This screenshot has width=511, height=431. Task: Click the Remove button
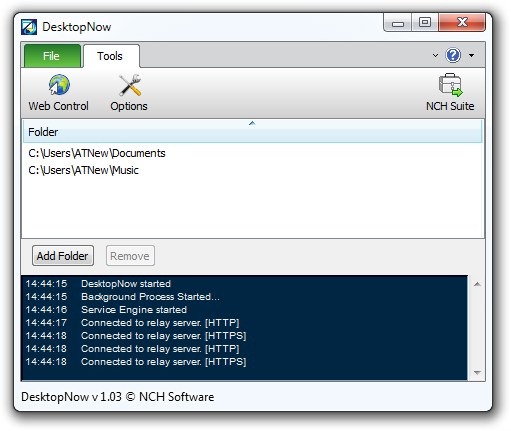pyautogui.click(x=130, y=256)
